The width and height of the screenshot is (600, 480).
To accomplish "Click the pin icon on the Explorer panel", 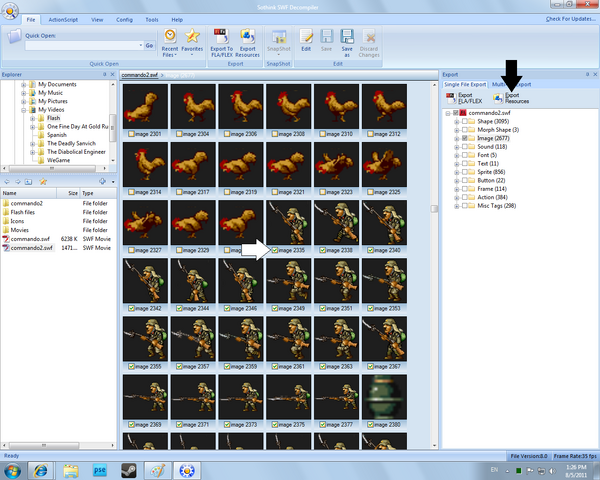I will pos(104,74).
